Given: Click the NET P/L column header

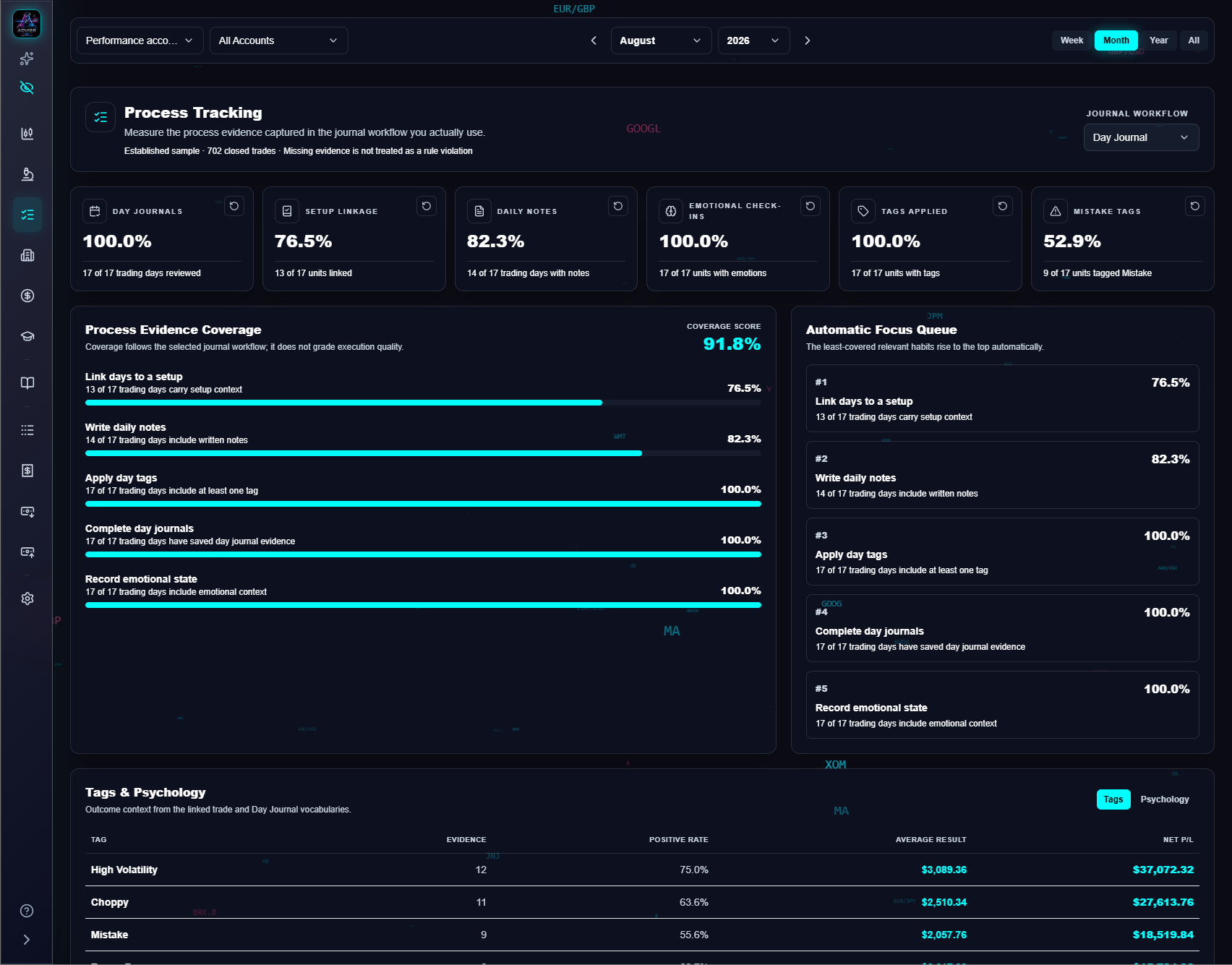Looking at the screenshot, I should (1178, 840).
